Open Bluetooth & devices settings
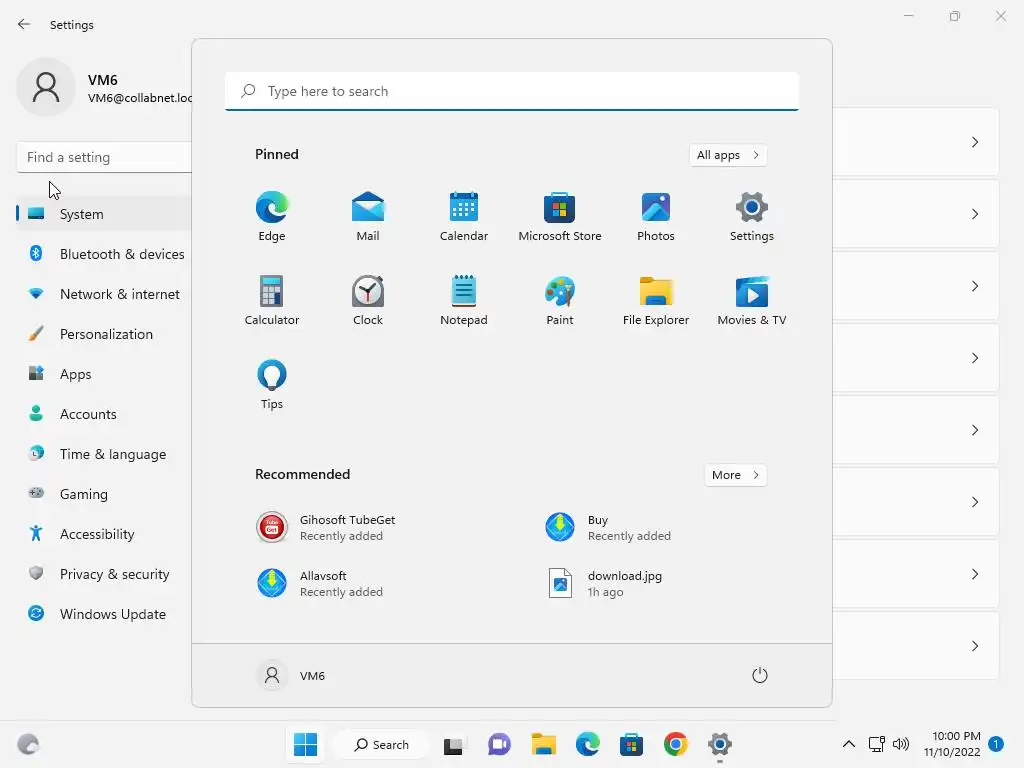Viewport: 1024px width, 768px height. point(104,254)
